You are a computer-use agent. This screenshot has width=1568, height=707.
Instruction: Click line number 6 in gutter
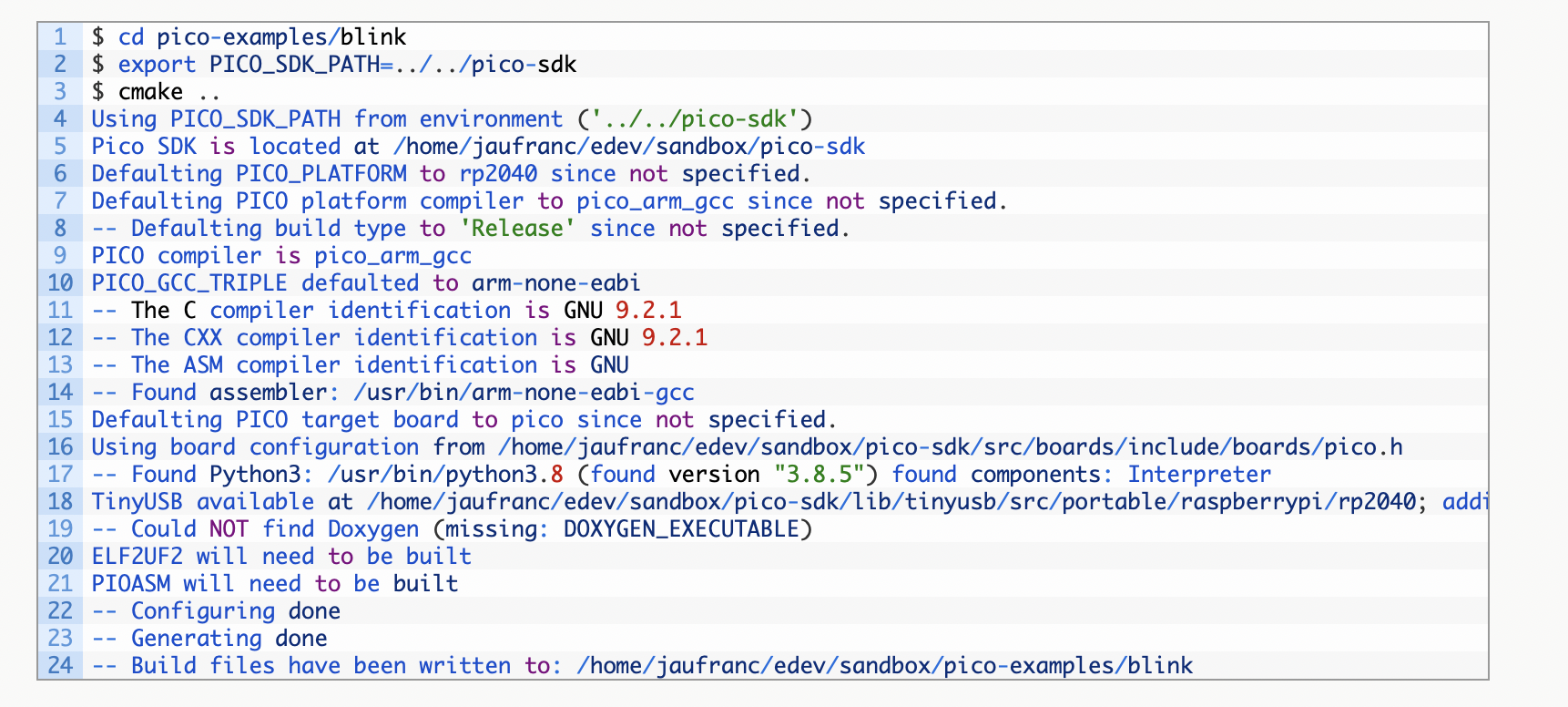point(61,174)
